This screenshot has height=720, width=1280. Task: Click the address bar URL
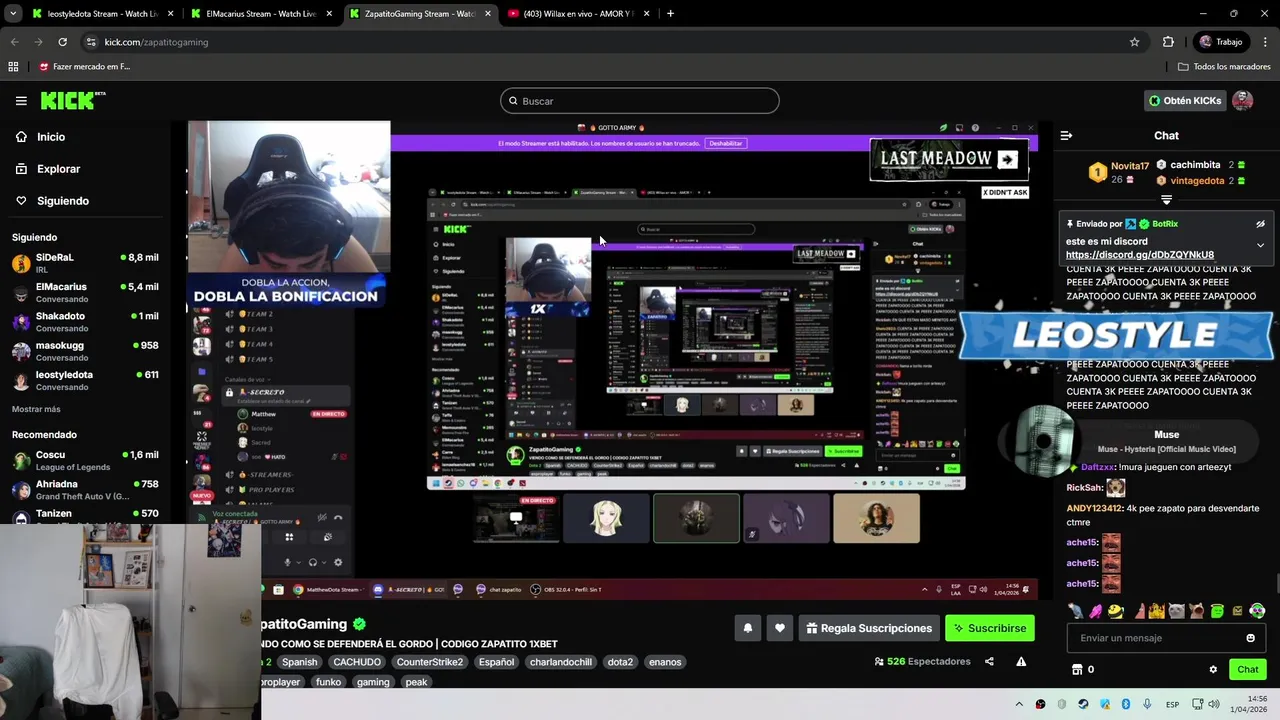pyautogui.click(x=156, y=42)
